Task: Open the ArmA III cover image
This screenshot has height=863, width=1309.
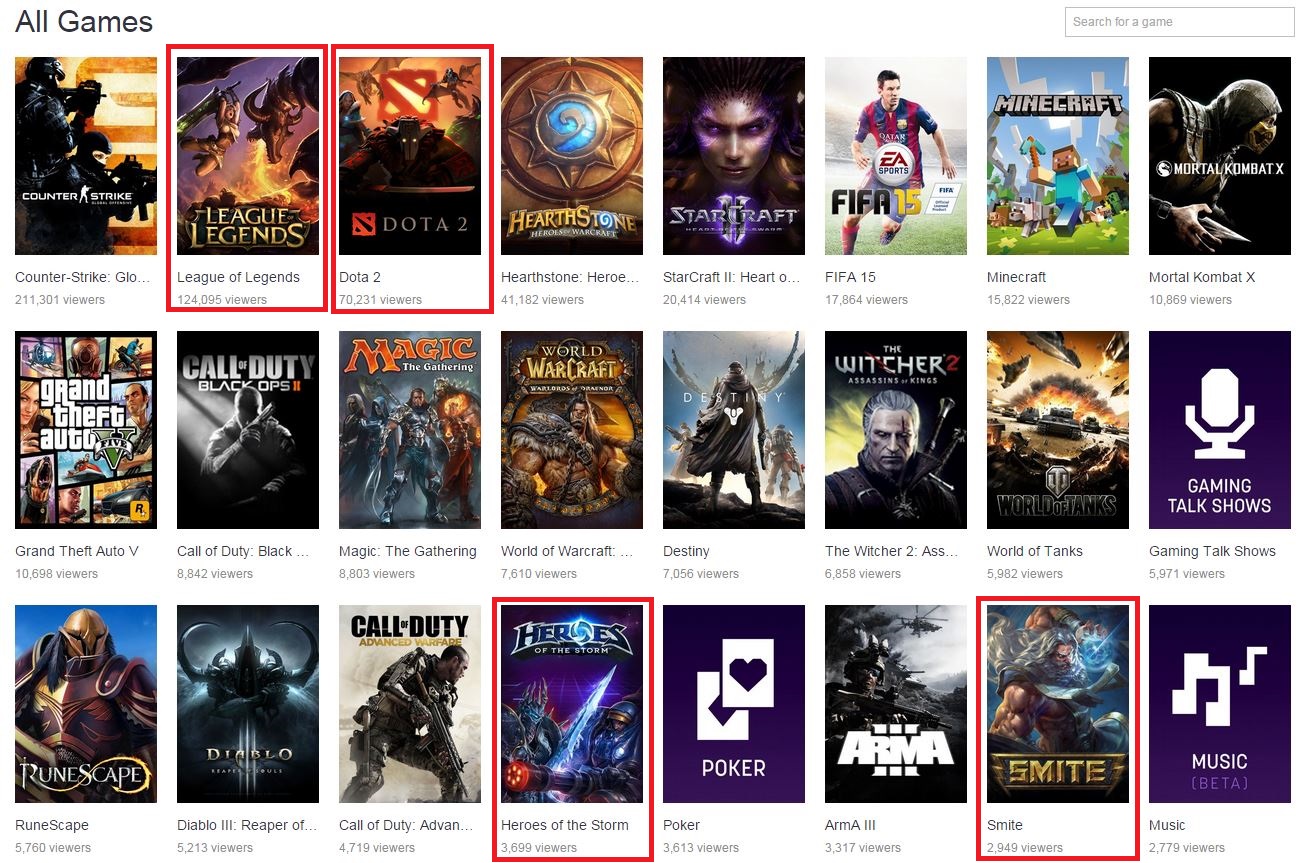Action: [896, 704]
